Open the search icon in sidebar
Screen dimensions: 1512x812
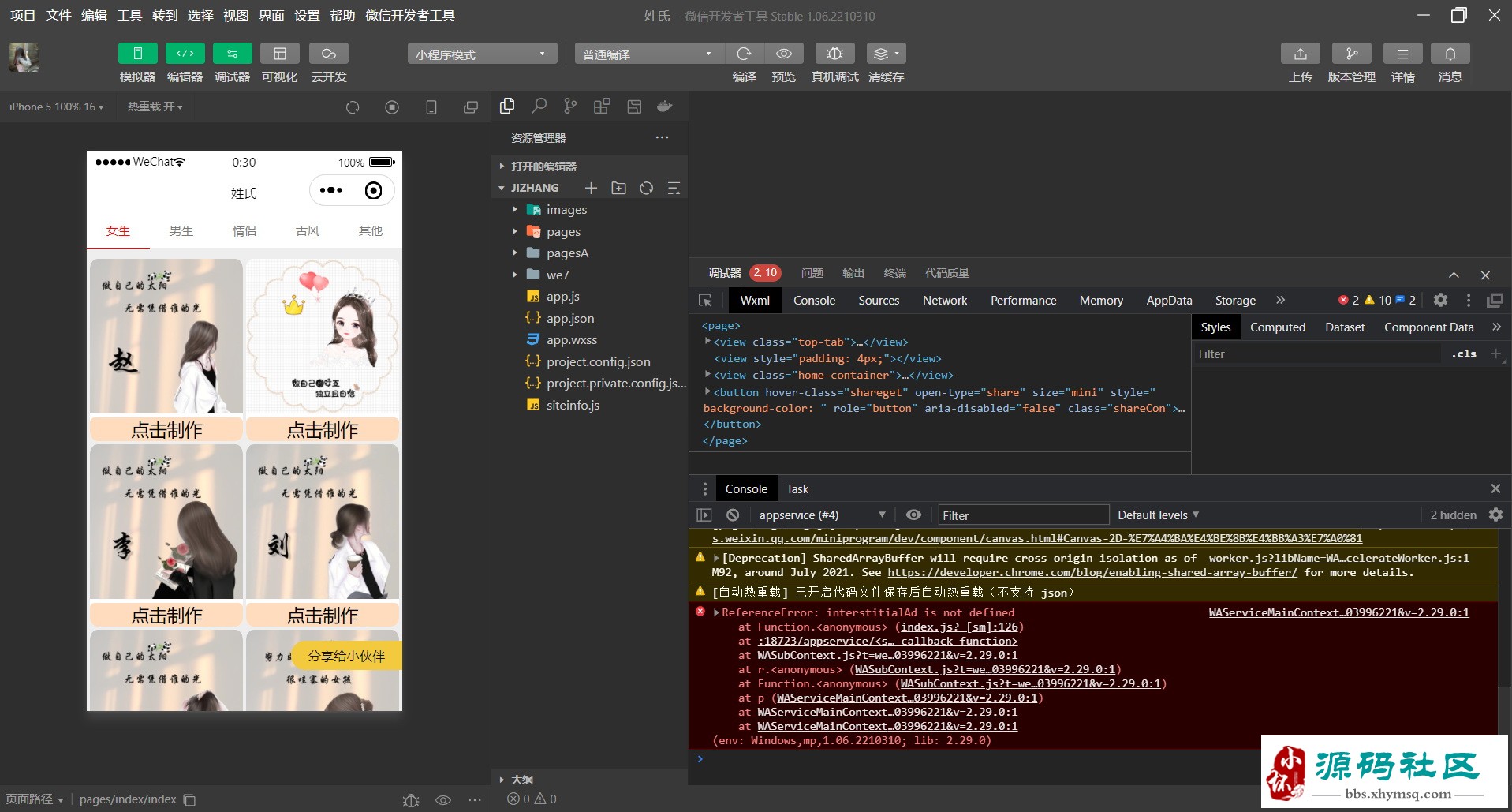[x=539, y=106]
